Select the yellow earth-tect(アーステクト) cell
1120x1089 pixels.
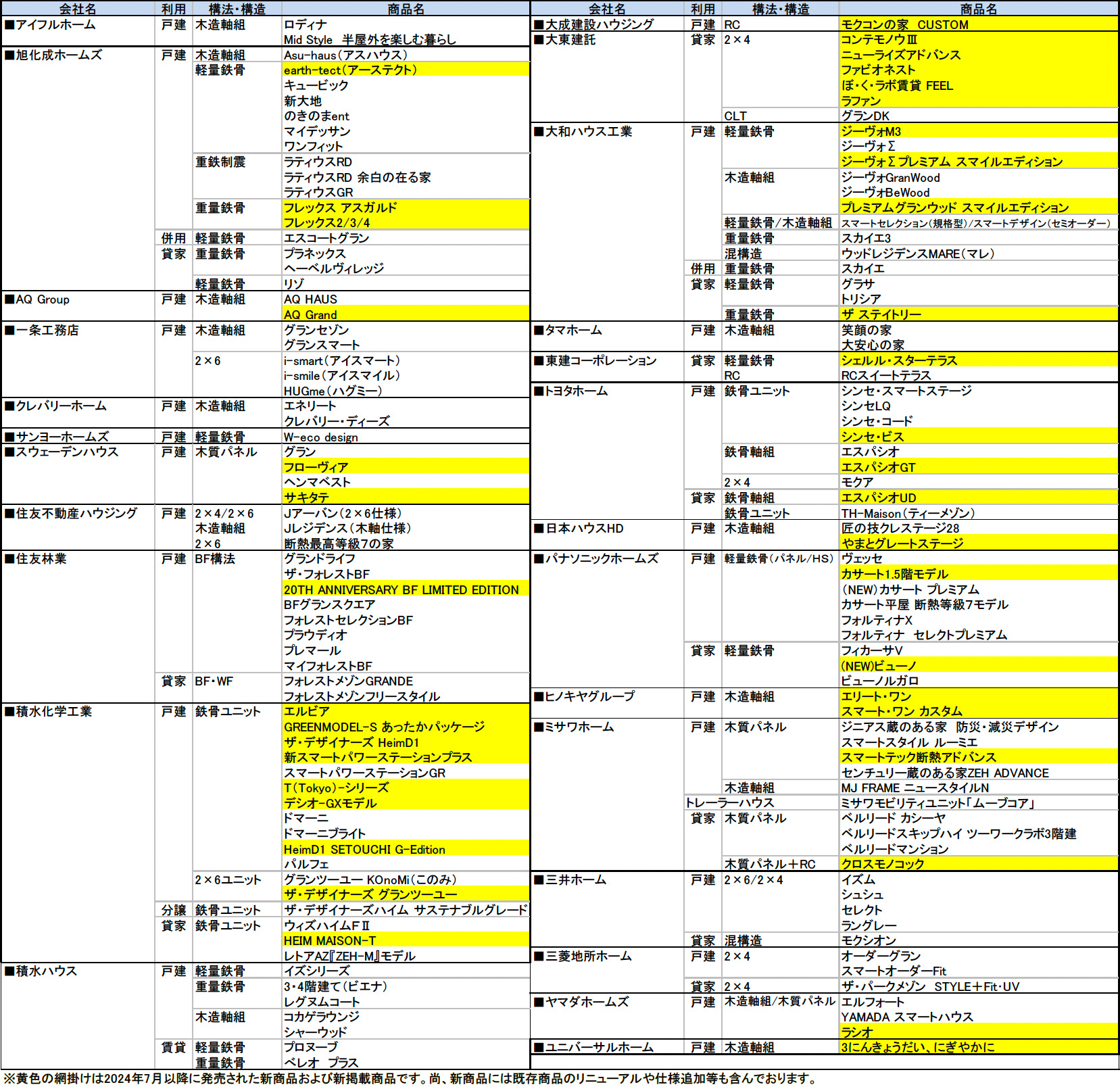[x=404, y=70]
